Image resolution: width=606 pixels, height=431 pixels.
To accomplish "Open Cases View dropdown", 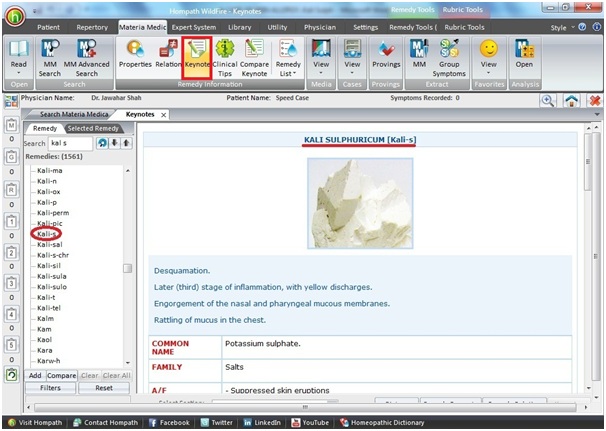I will (352, 58).
